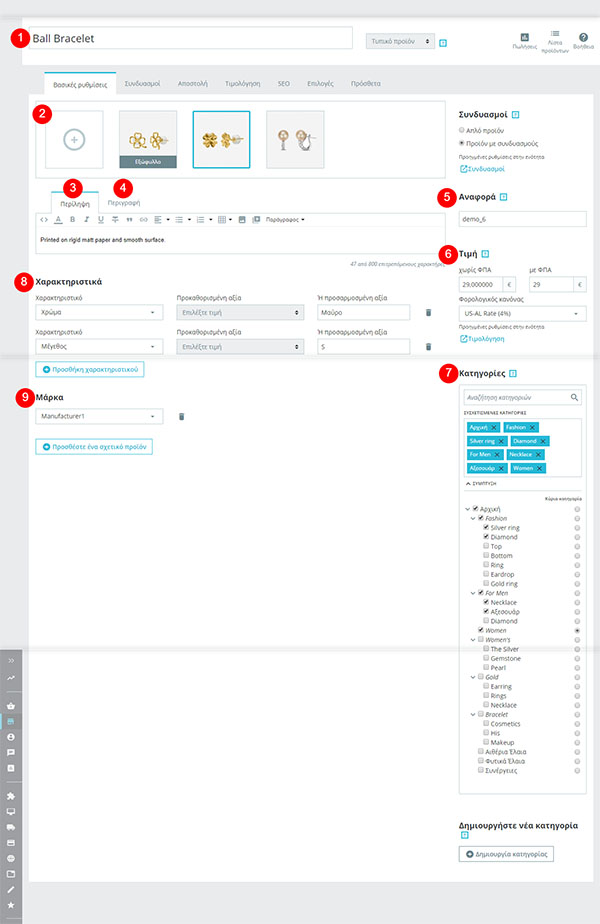The height and width of the screenshot is (924, 600).
Task: Apply italic formatting in the summary editor
Action: point(87,220)
